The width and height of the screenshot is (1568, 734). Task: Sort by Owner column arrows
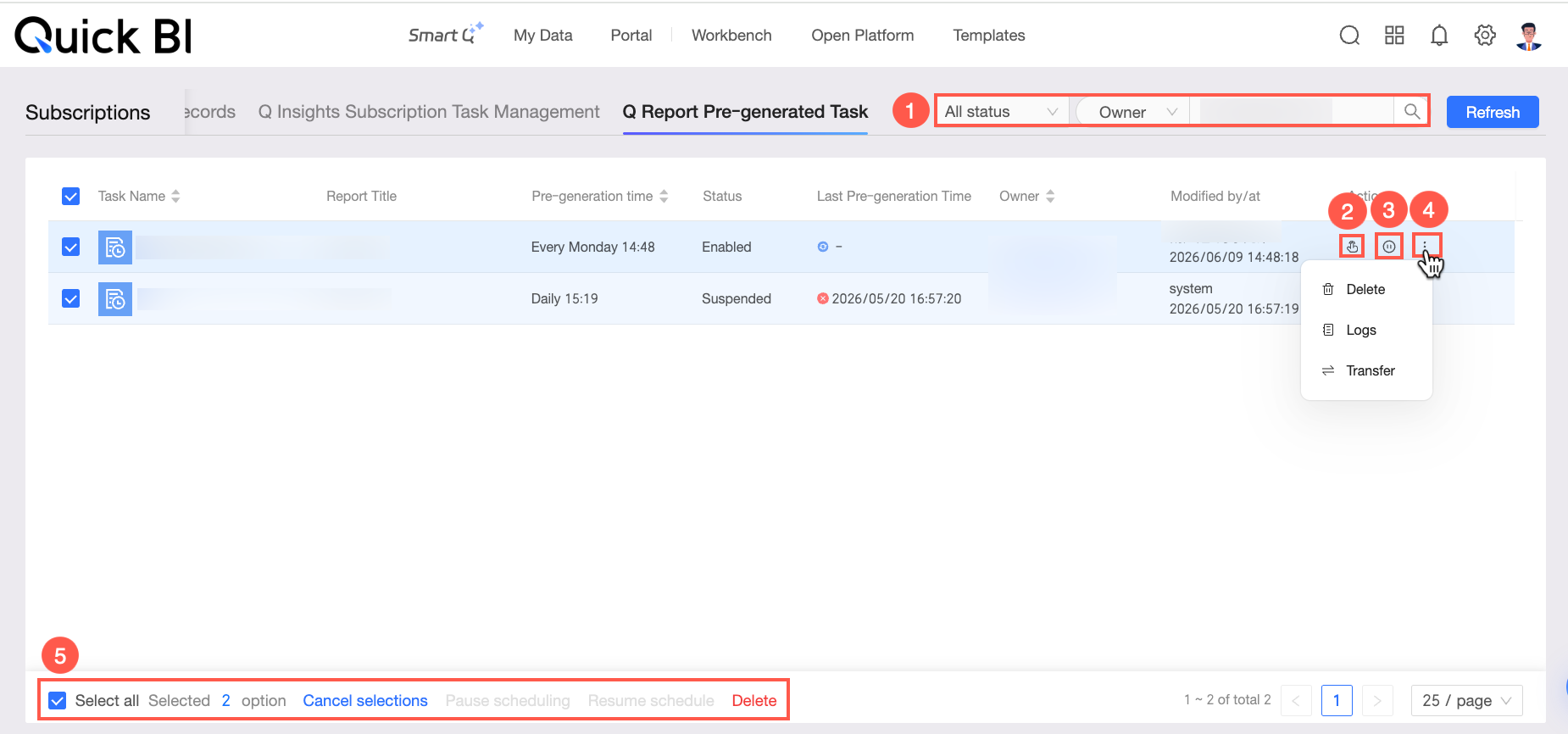coord(1050,196)
